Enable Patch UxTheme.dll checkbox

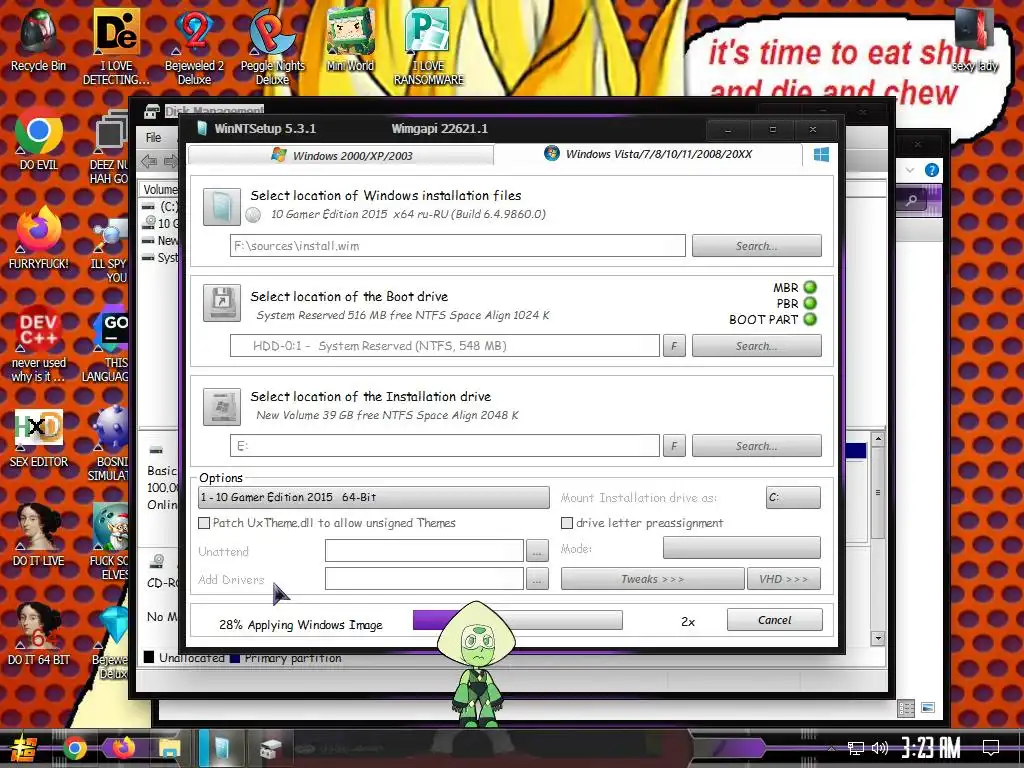click(x=204, y=523)
